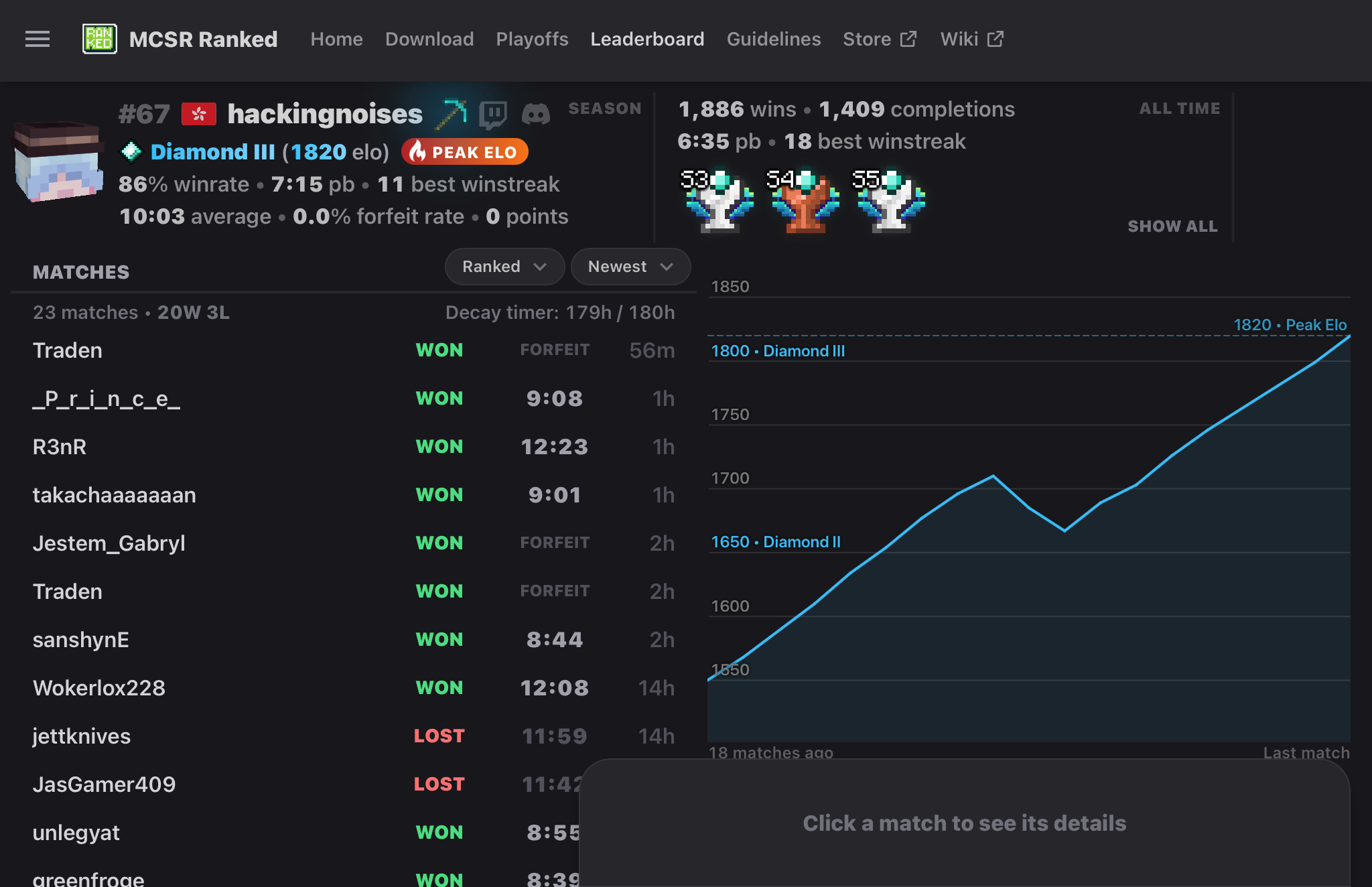1372x887 pixels.
Task: Click the Peak Elo badge
Action: pos(465,152)
